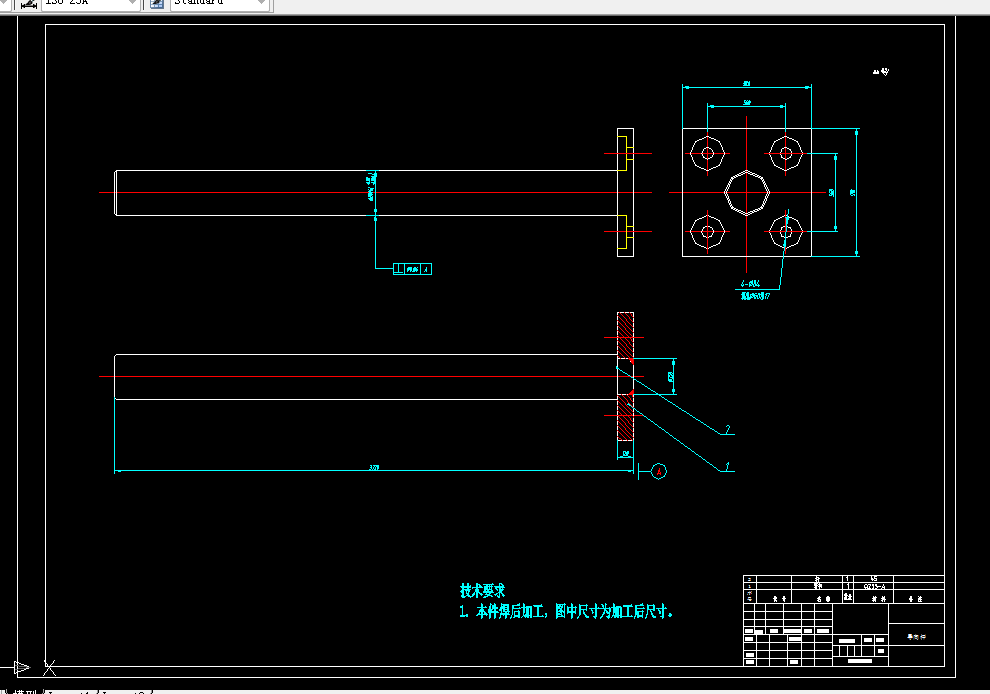The height and width of the screenshot is (694, 990).
Task: Select the 技术要求 heading text
Action: coord(482,591)
